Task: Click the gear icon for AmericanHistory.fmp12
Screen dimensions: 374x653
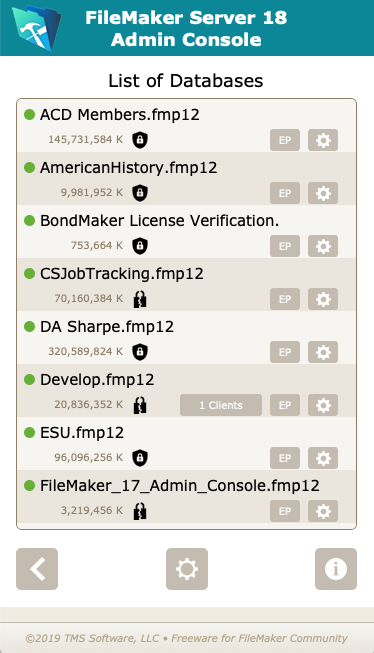Action: 323,193
